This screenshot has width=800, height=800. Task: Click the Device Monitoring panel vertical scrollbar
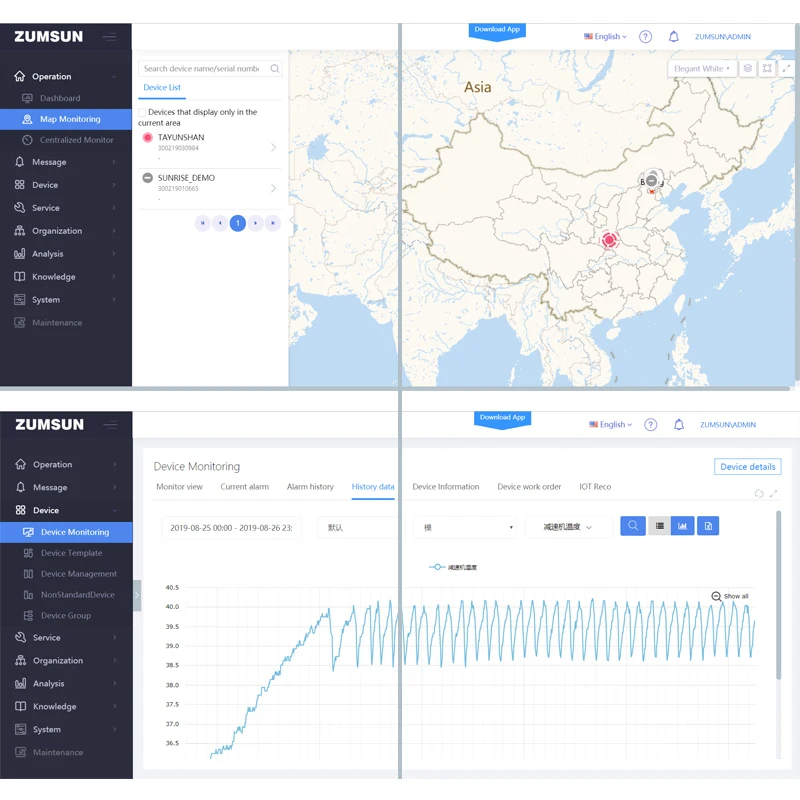tap(778, 600)
